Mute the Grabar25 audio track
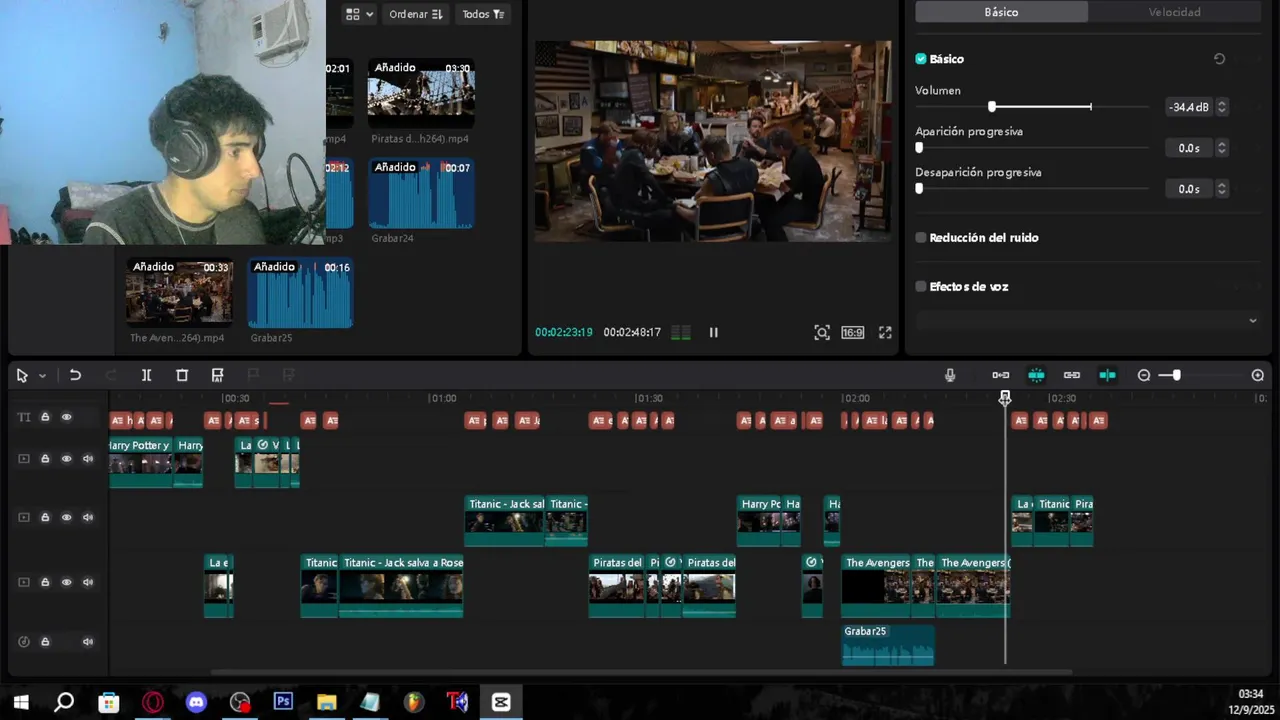 pos(88,642)
